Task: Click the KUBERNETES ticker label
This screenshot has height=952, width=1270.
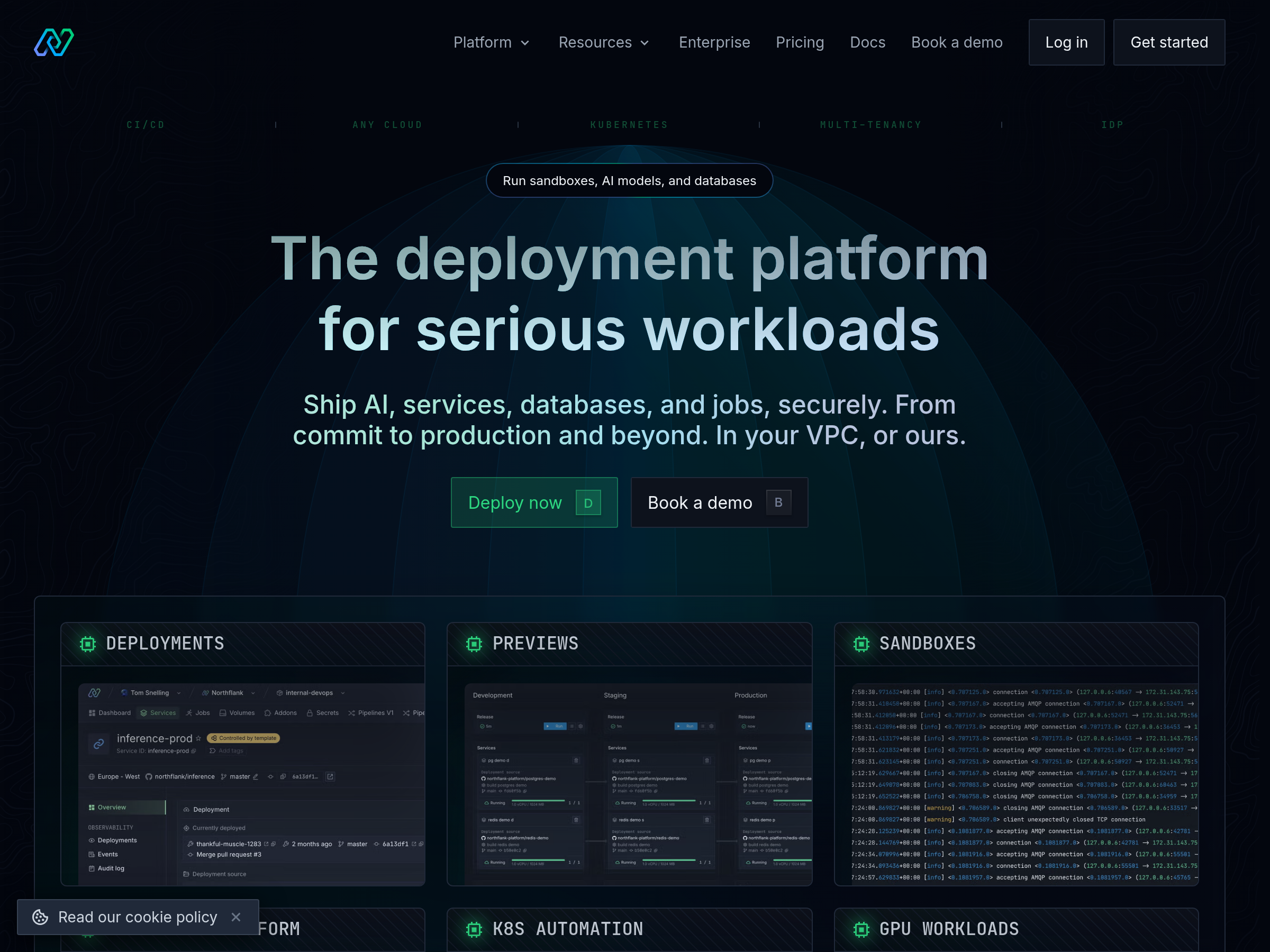Action: [x=629, y=124]
